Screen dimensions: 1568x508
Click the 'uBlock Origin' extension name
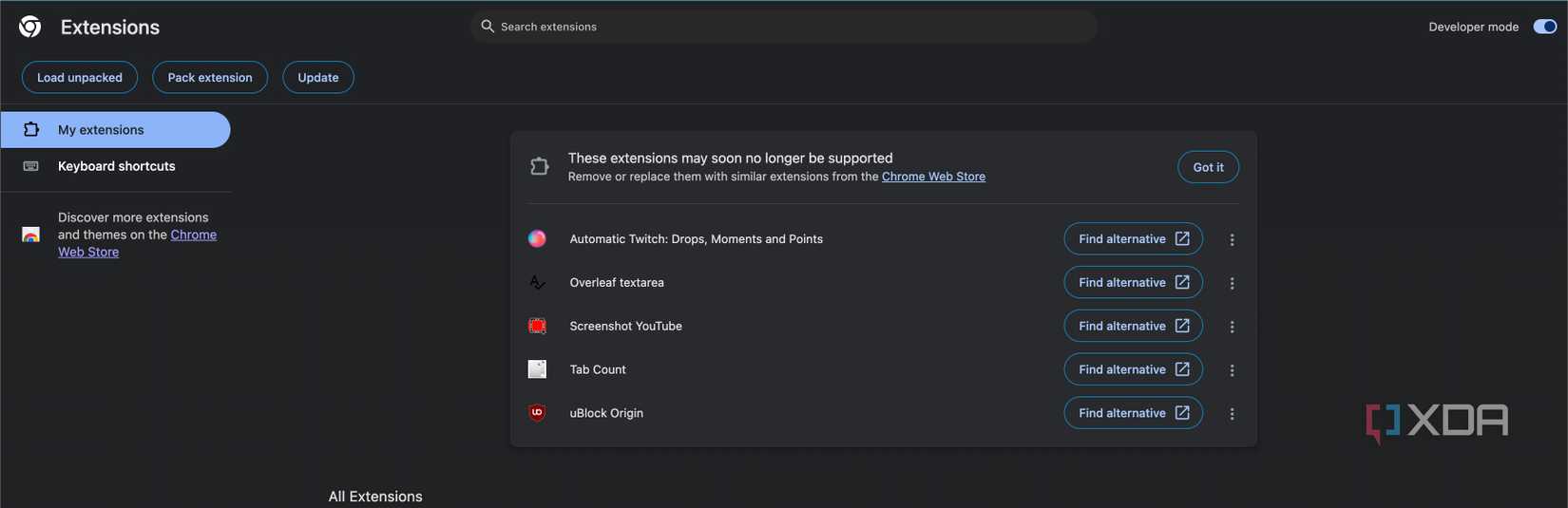[606, 413]
